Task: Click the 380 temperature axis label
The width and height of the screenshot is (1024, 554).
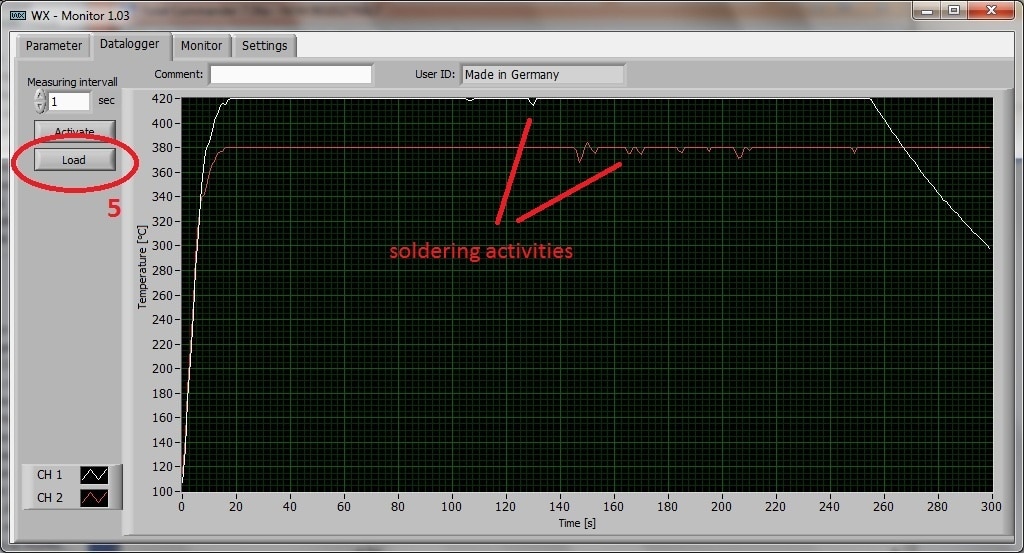Action: coord(162,148)
